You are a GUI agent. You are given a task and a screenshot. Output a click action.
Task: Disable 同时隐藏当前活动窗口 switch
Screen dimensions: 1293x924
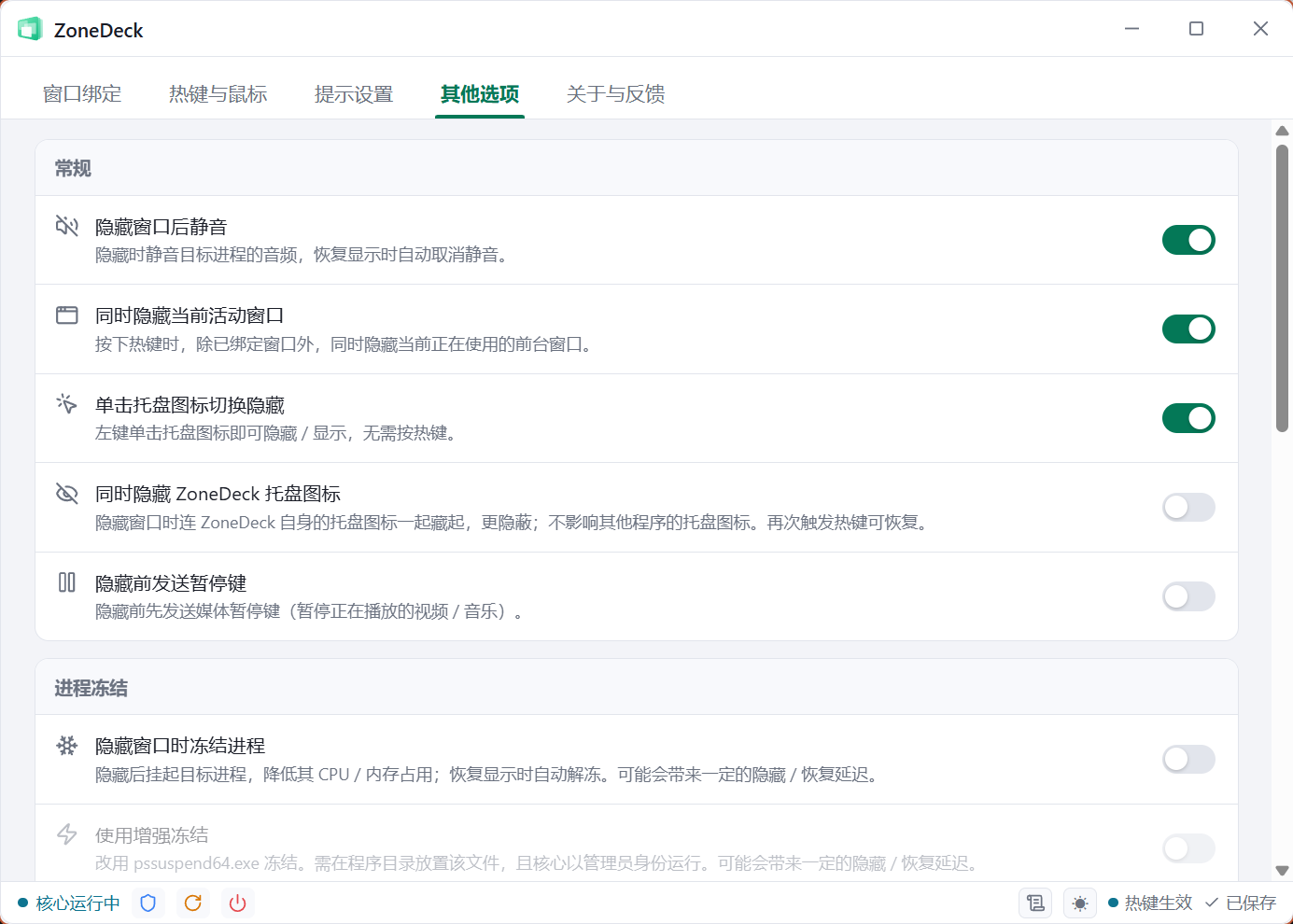[x=1188, y=329]
